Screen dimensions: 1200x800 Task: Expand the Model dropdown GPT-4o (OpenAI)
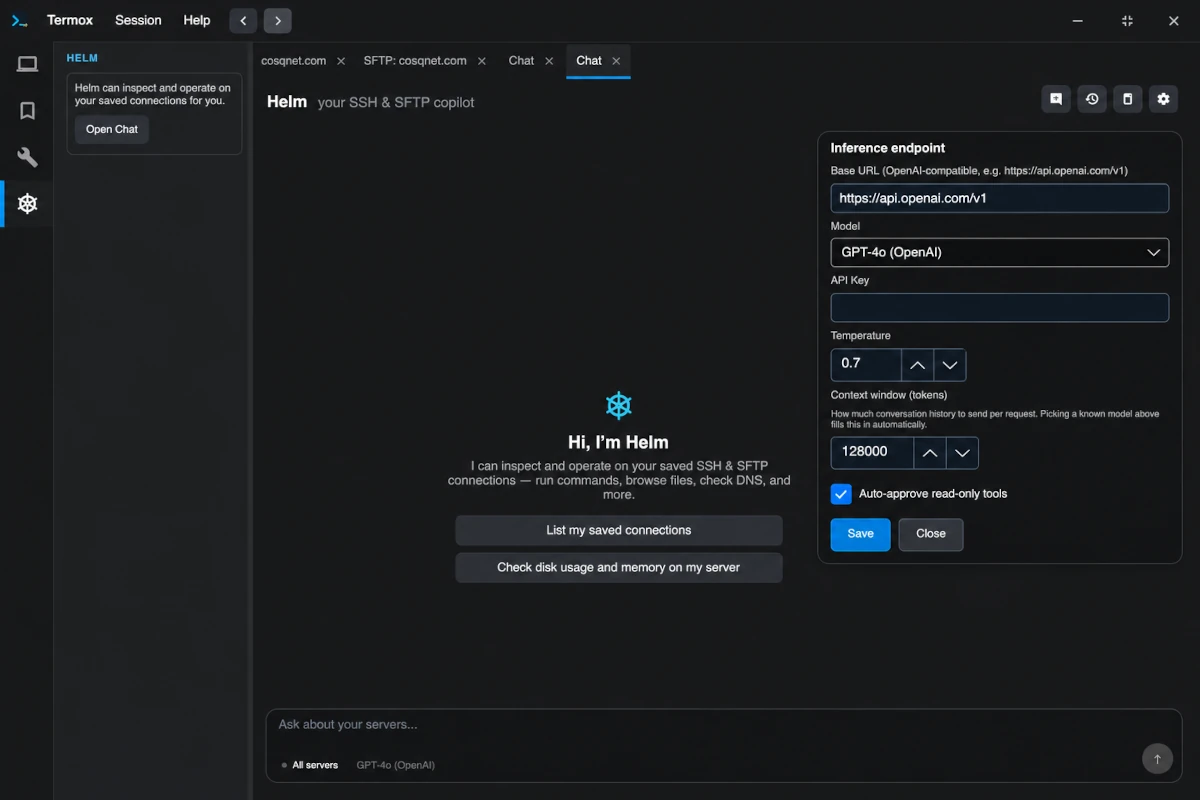(x=1000, y=252)
